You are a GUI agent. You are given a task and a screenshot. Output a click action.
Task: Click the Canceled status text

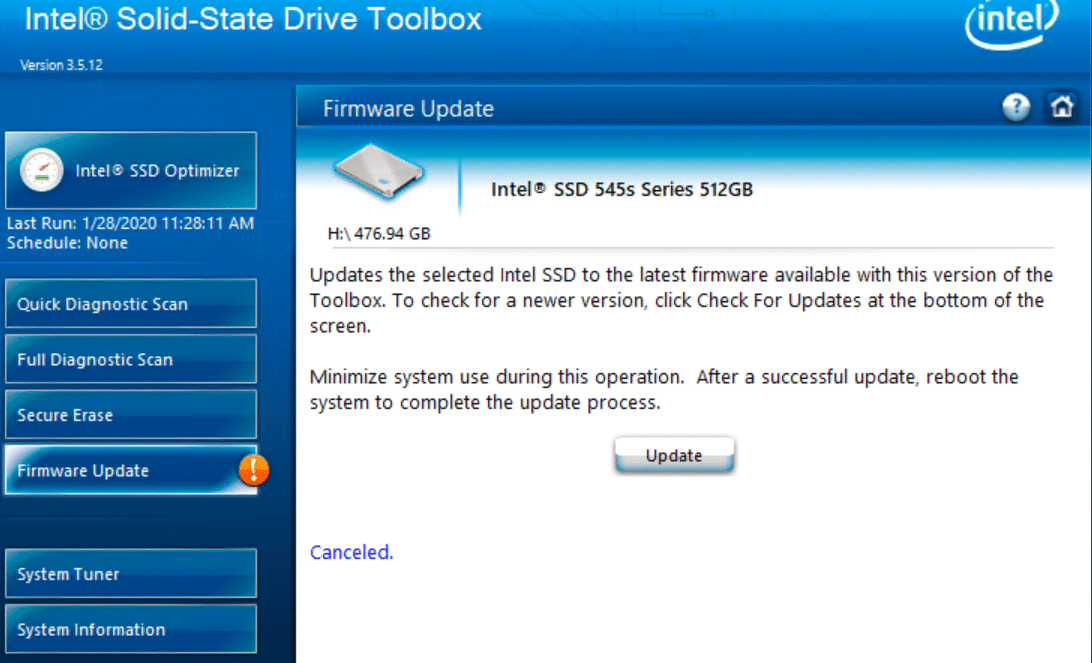tap(352, 552)
